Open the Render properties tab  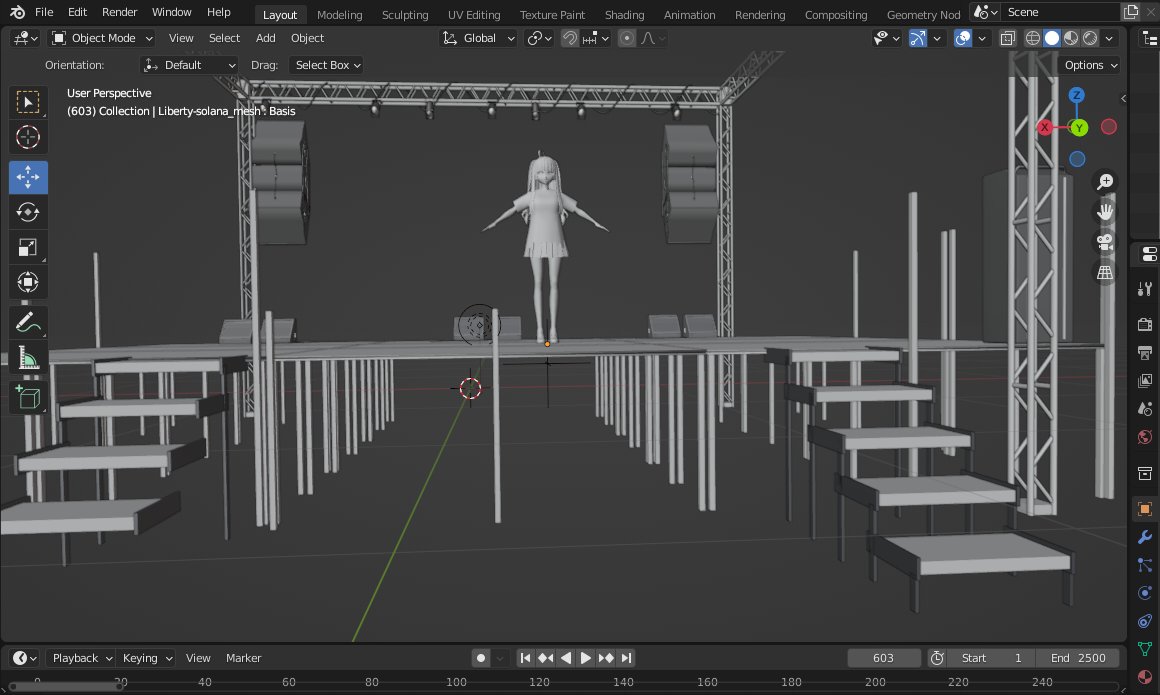1144,324
